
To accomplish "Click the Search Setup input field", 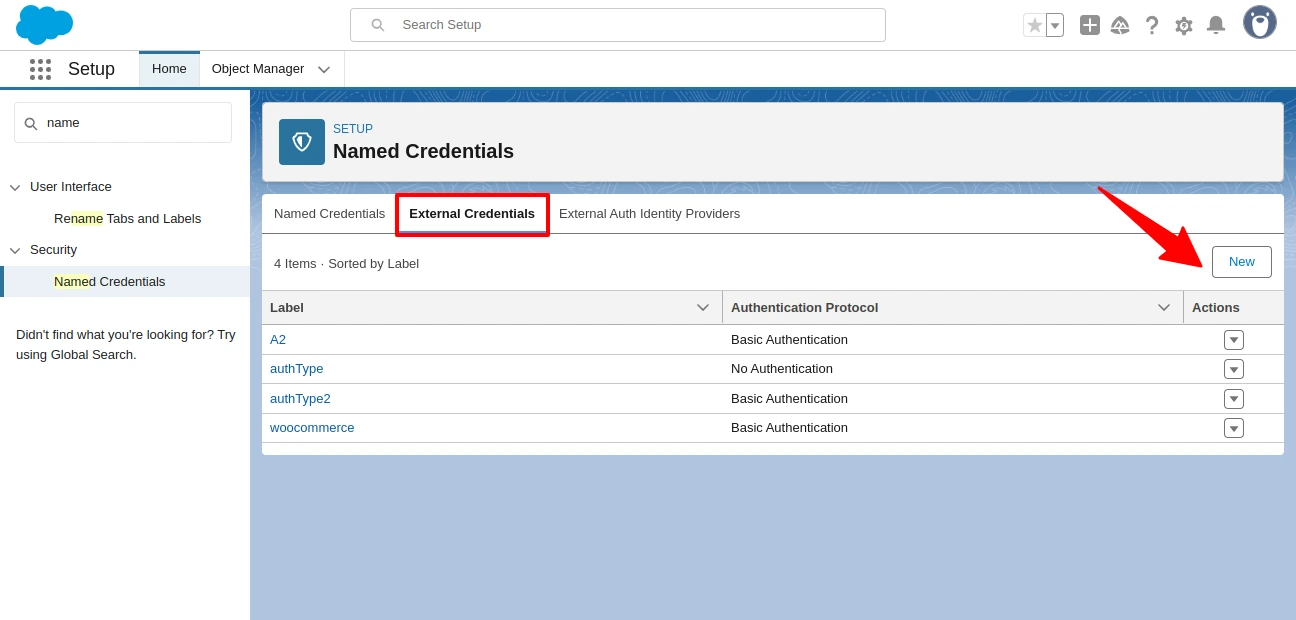I will pyautogui.click(x=617, y=24).
